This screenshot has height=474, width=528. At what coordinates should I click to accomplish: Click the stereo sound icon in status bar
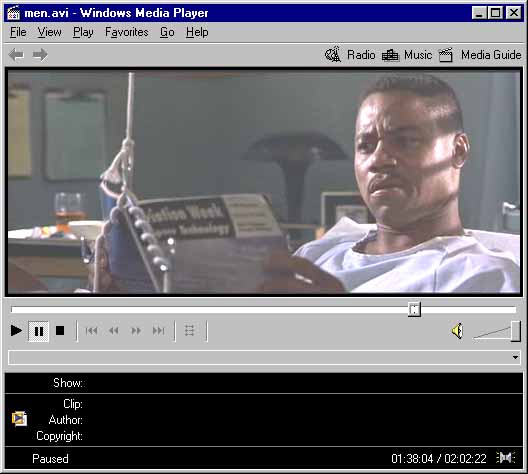(x=505, y=458)
